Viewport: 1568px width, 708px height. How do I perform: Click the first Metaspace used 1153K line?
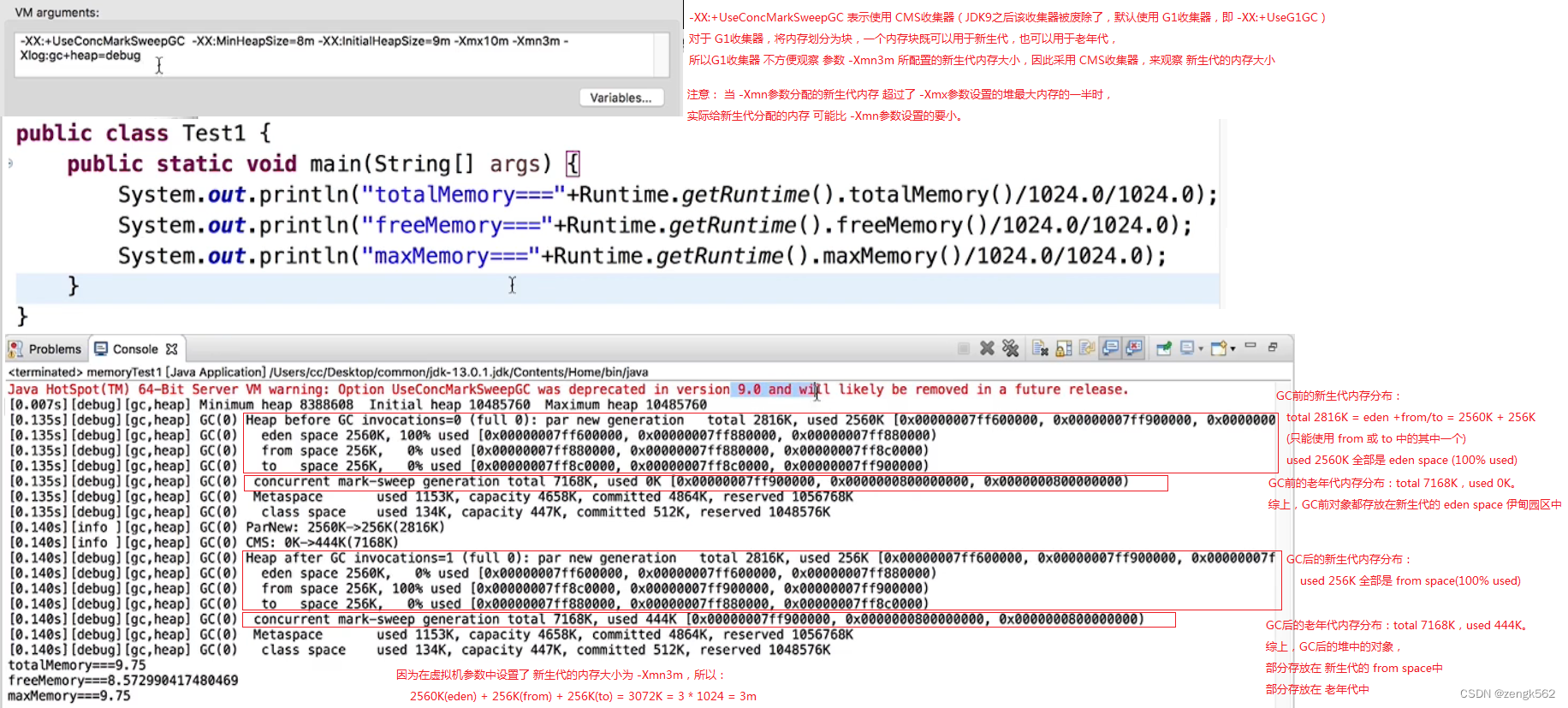point(431,497)
